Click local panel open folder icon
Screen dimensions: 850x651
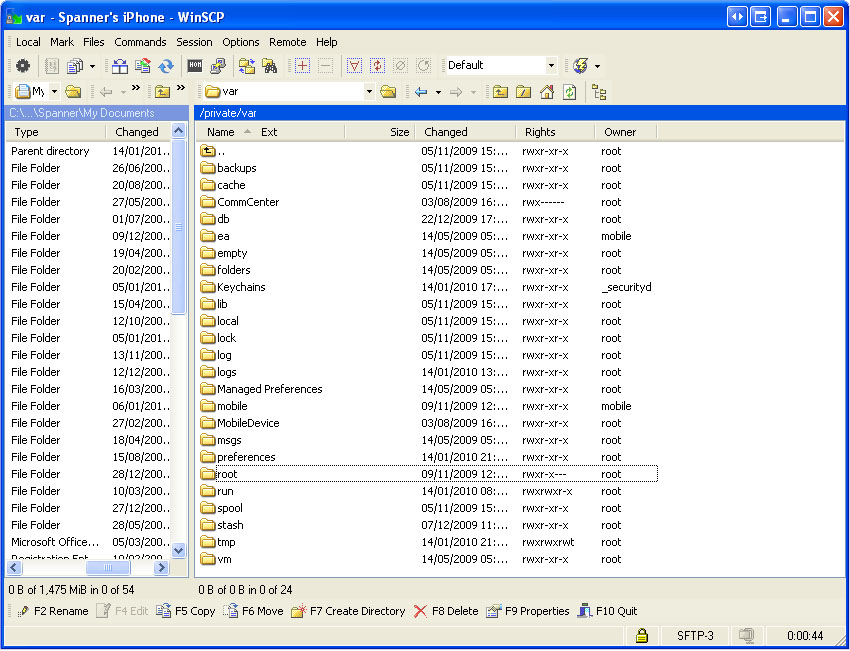tap(73, 92)
